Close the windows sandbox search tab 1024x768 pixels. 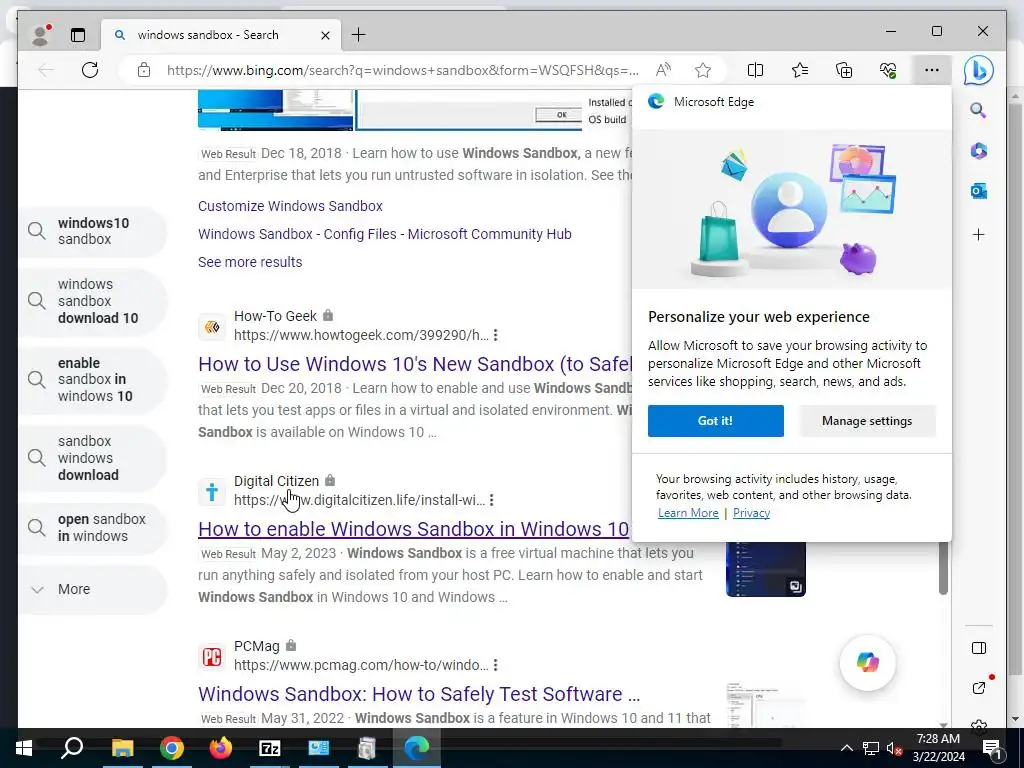pos(325,35)
